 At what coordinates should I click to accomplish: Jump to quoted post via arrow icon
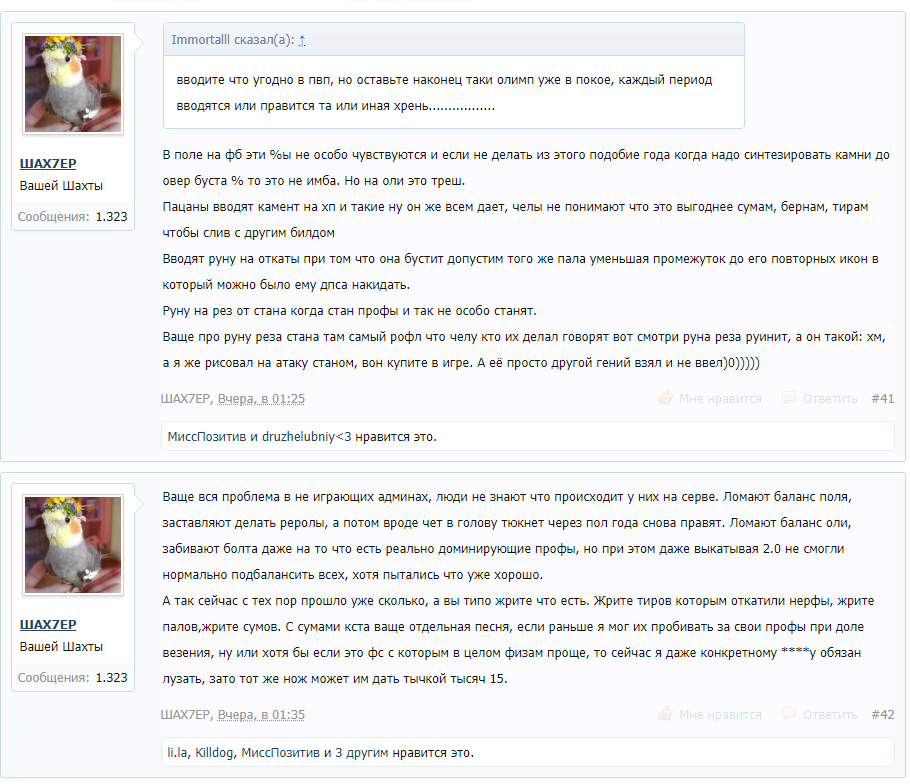coord(302,40)
